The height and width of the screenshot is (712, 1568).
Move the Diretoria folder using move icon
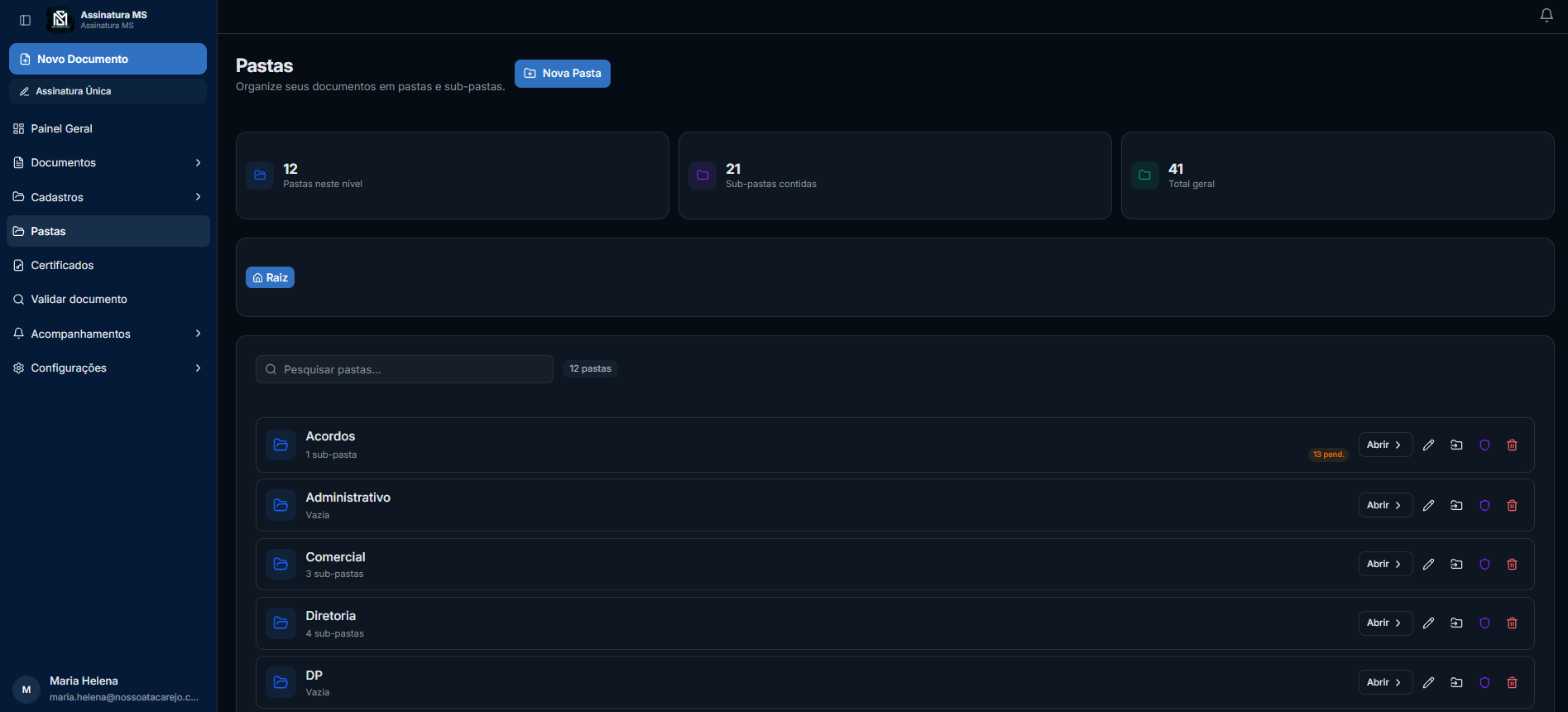pos(1456,623)
